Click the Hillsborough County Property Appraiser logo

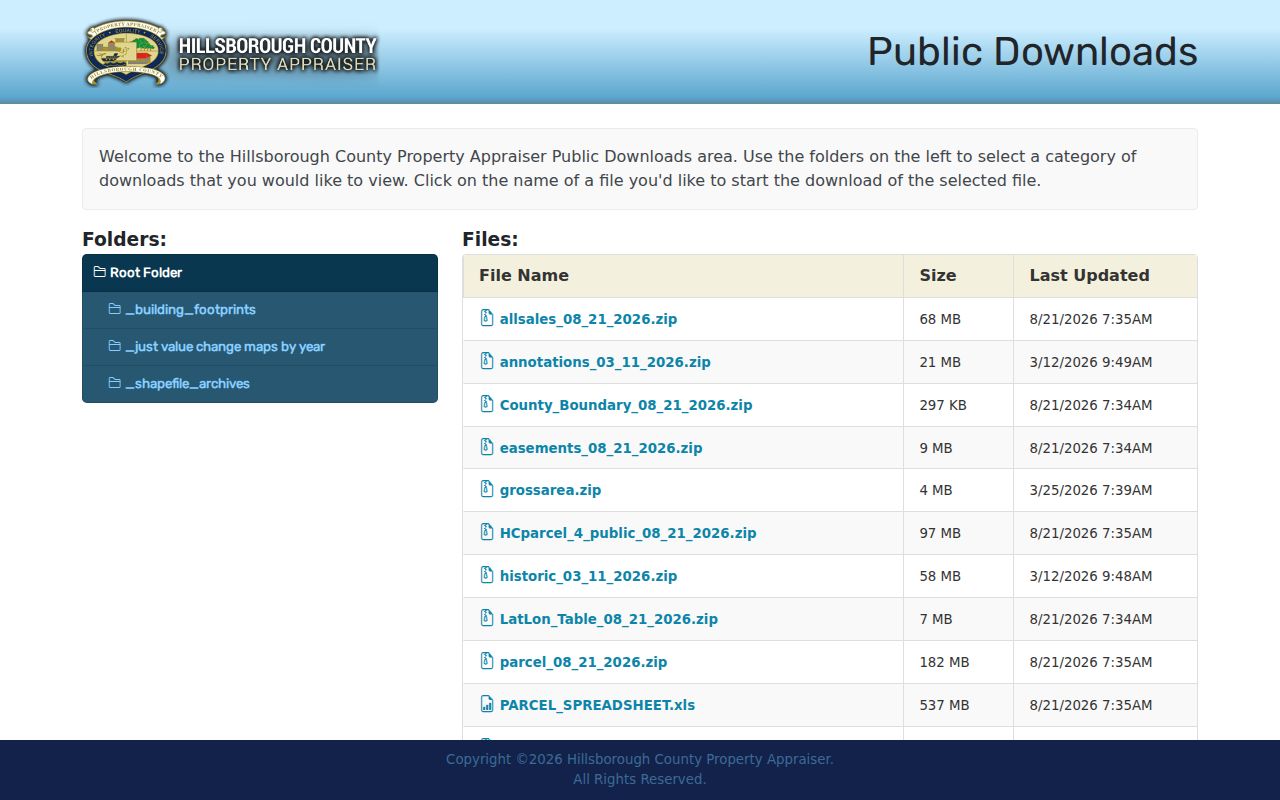pyautogui.click(x=231, y=53)
